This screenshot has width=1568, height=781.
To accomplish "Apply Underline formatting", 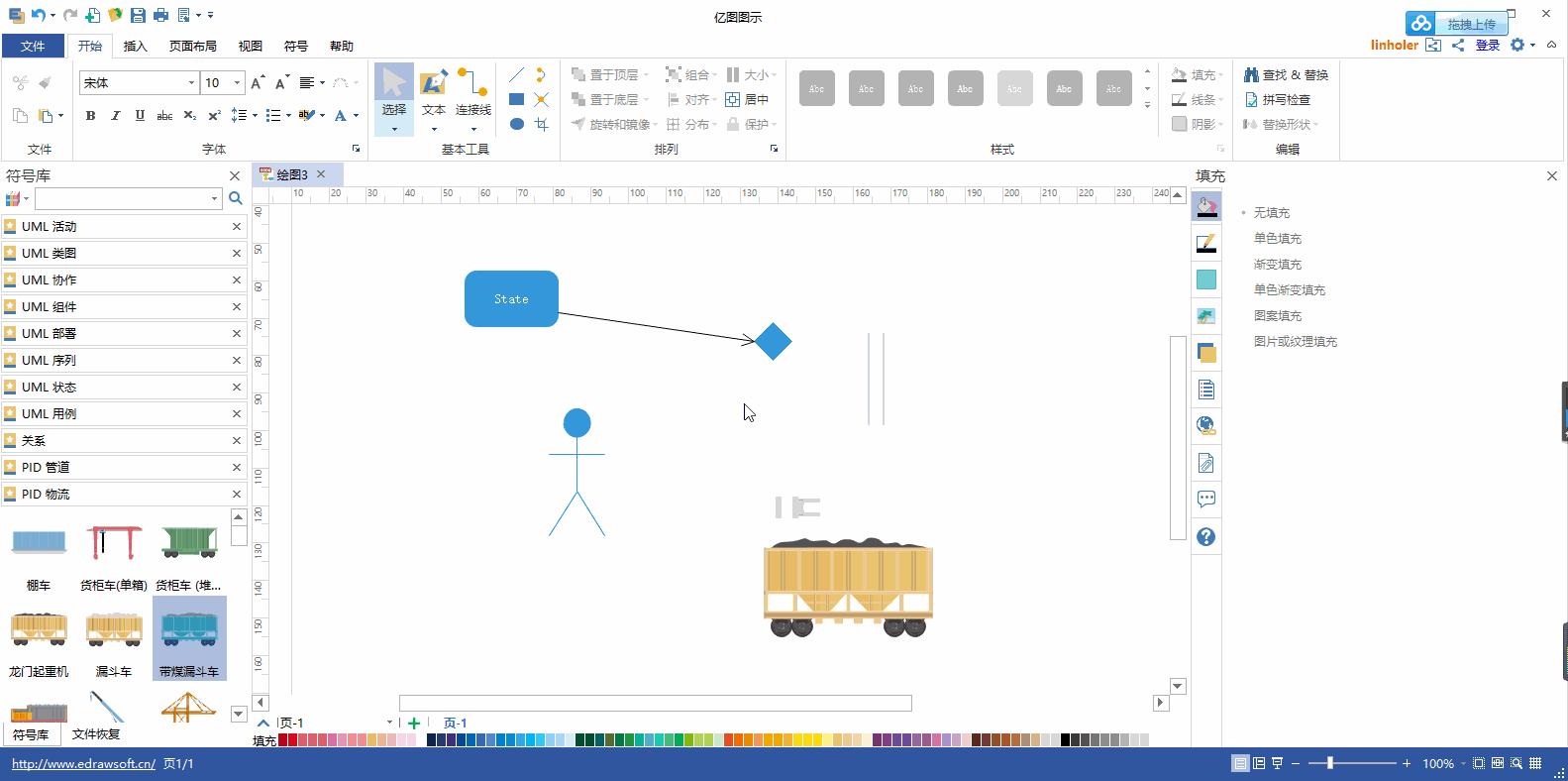I will [140, 115].
